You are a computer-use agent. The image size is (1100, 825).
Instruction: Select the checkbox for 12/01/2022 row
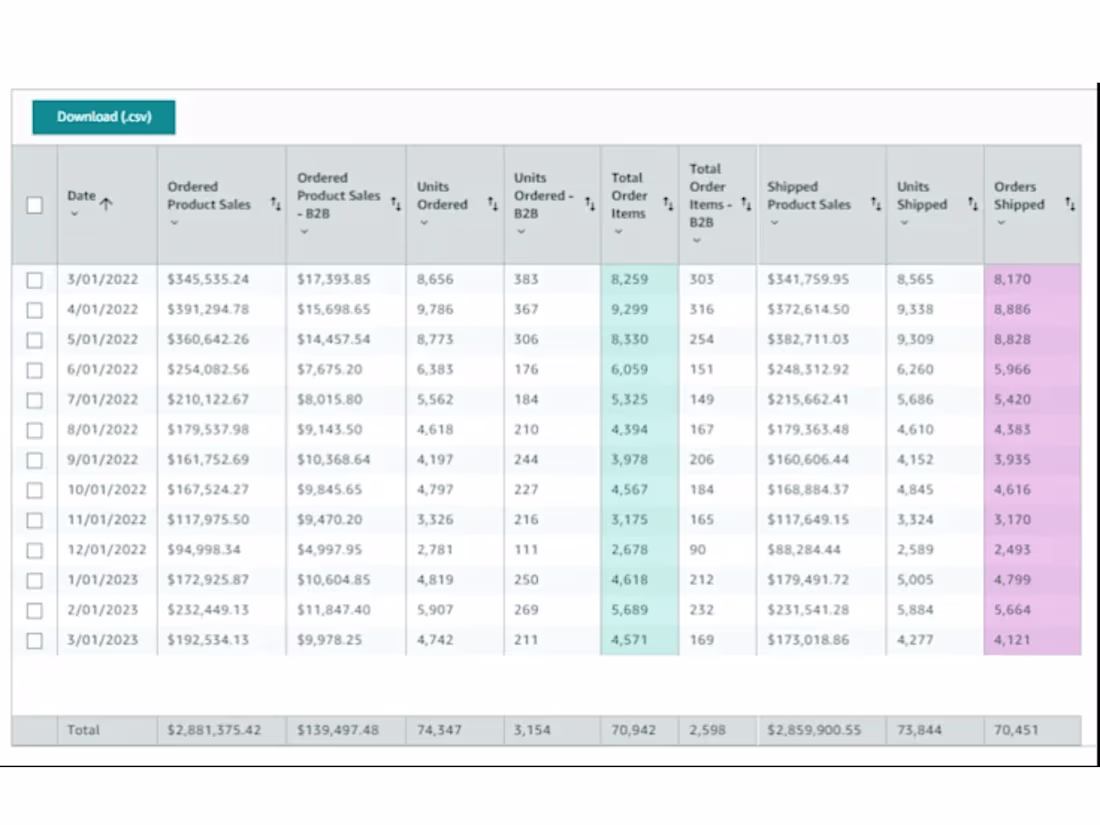(x=34, y=551)
